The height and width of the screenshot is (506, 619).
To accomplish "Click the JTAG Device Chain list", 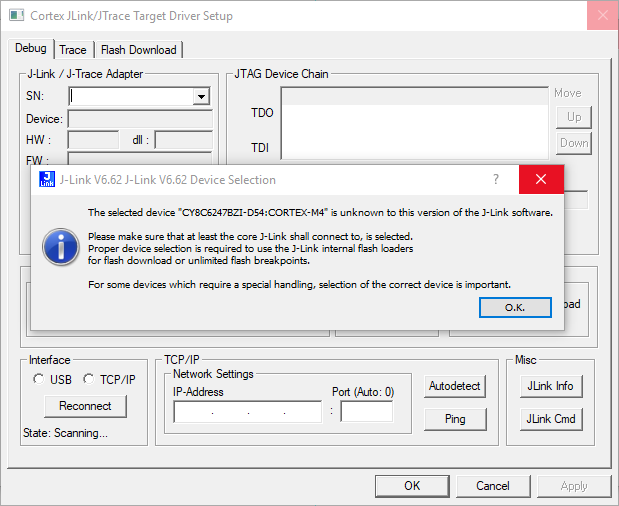I will click(415, 124).
